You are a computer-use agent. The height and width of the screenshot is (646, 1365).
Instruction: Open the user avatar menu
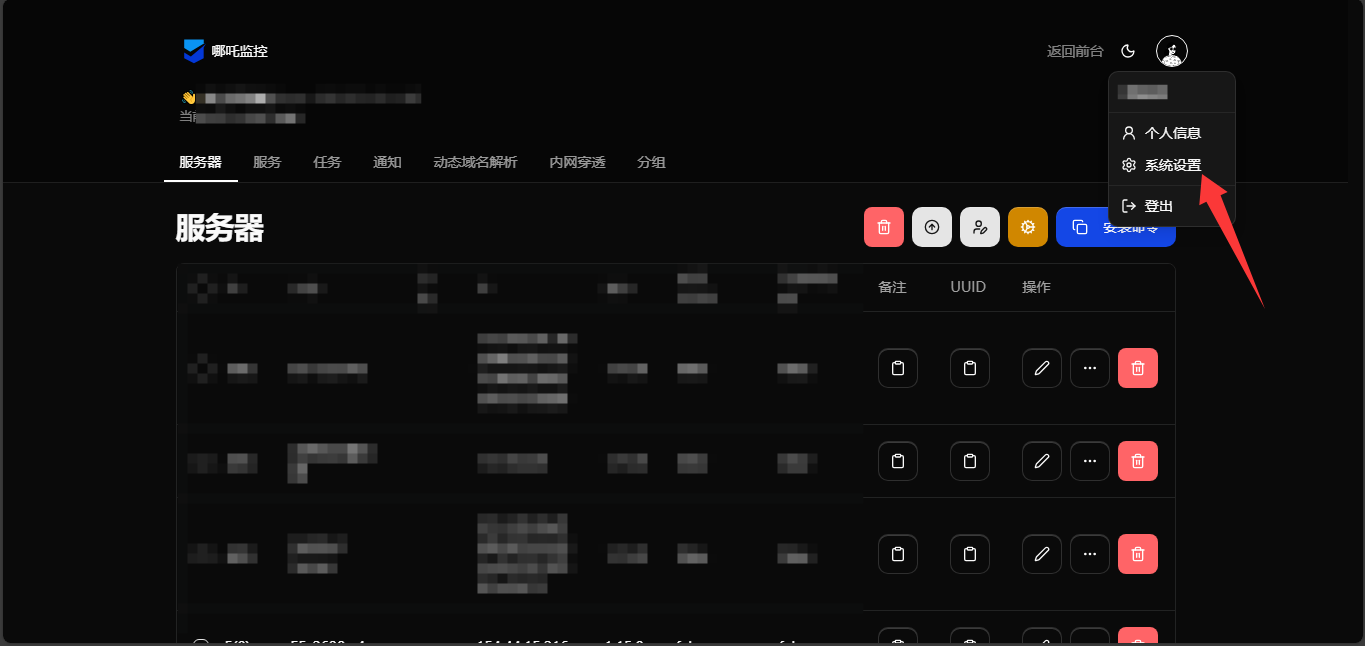coord(1171,50)
